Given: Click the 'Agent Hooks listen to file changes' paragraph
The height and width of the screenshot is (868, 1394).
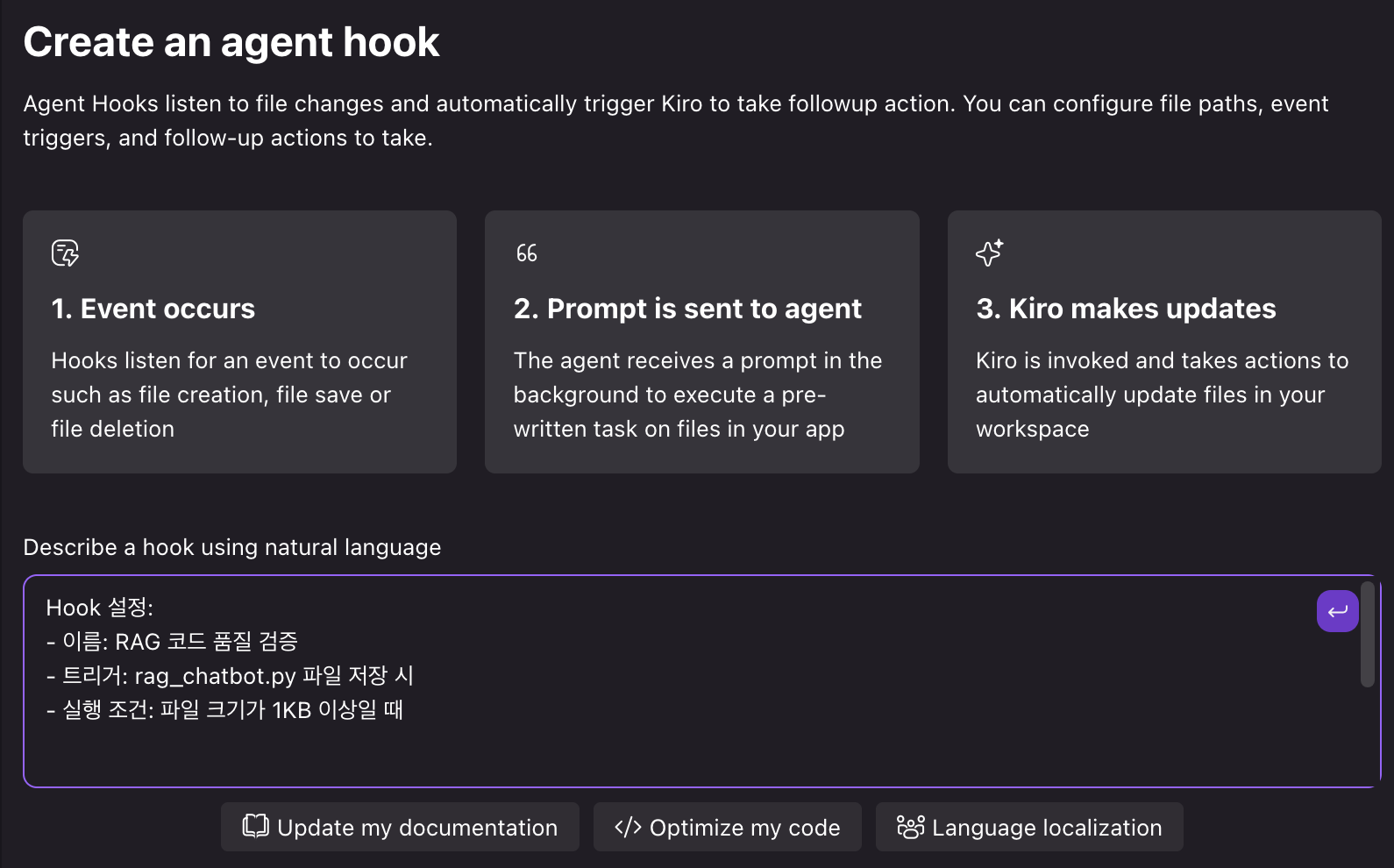Looking at the screenshot, I should pos(676,121).
